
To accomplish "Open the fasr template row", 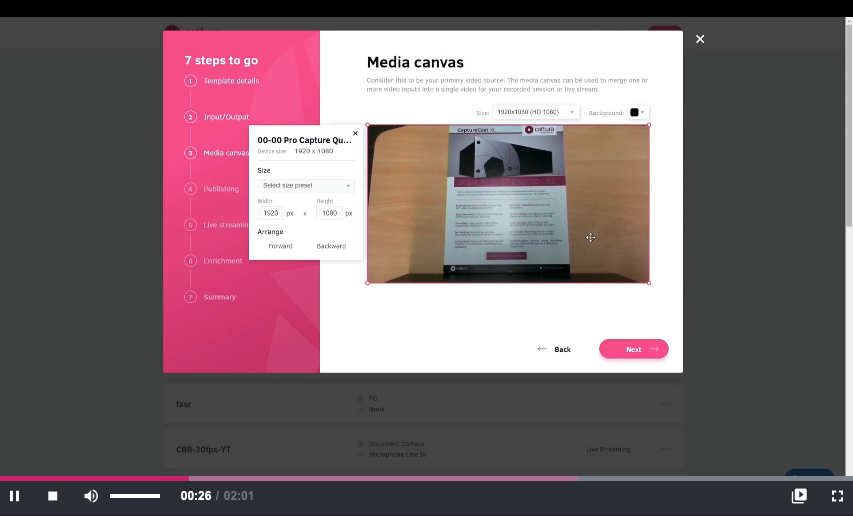I will pyautogui.click(x=423, y=404).
